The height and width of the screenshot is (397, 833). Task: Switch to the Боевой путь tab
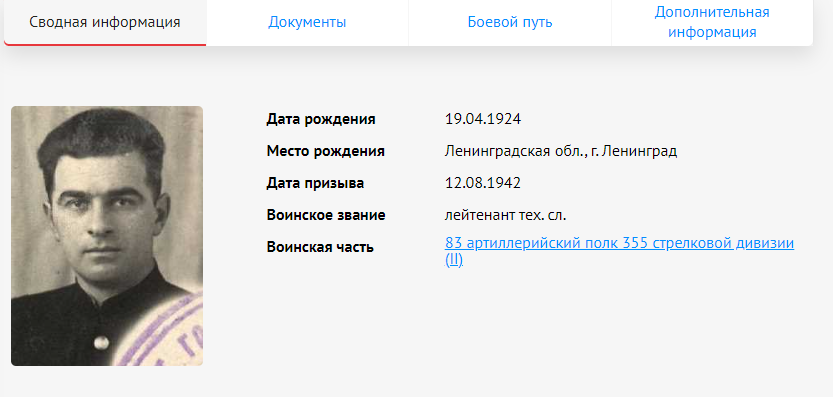point(509,22)
